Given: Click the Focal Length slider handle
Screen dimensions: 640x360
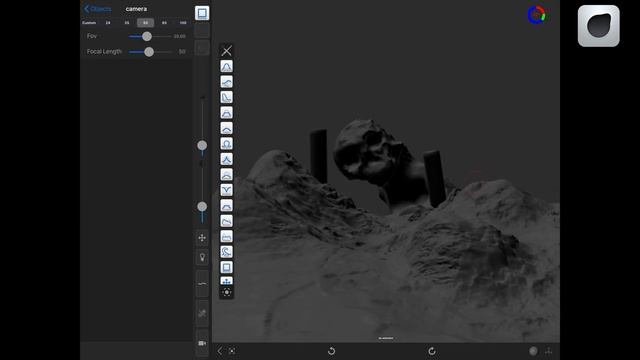Looking at the screenshot, I should 149,52.
